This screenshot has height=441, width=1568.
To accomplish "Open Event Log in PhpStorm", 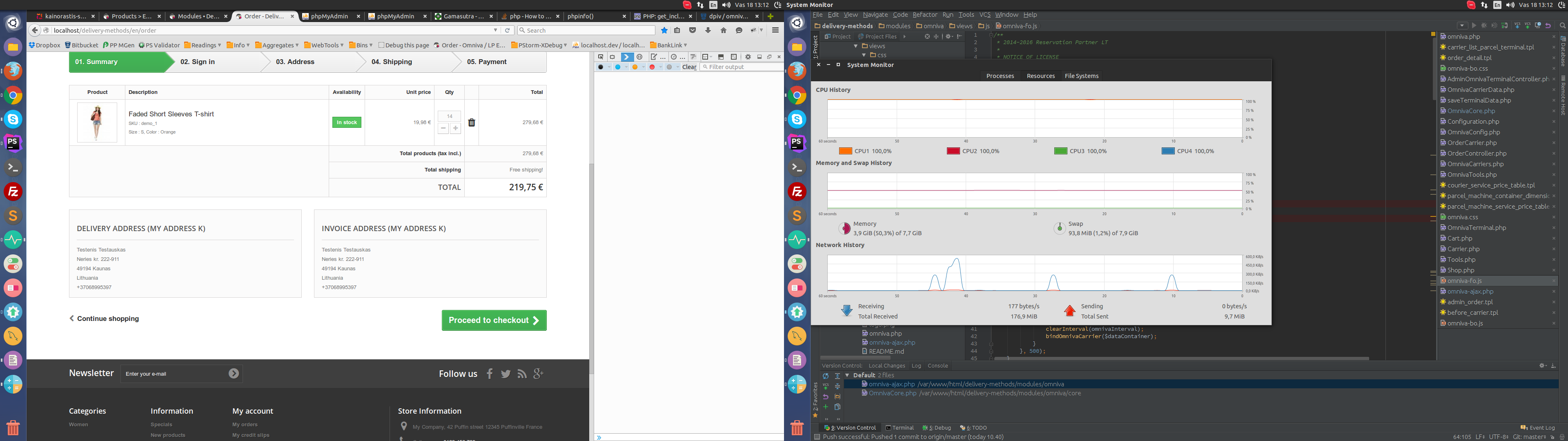I will tap(1537, 428).
